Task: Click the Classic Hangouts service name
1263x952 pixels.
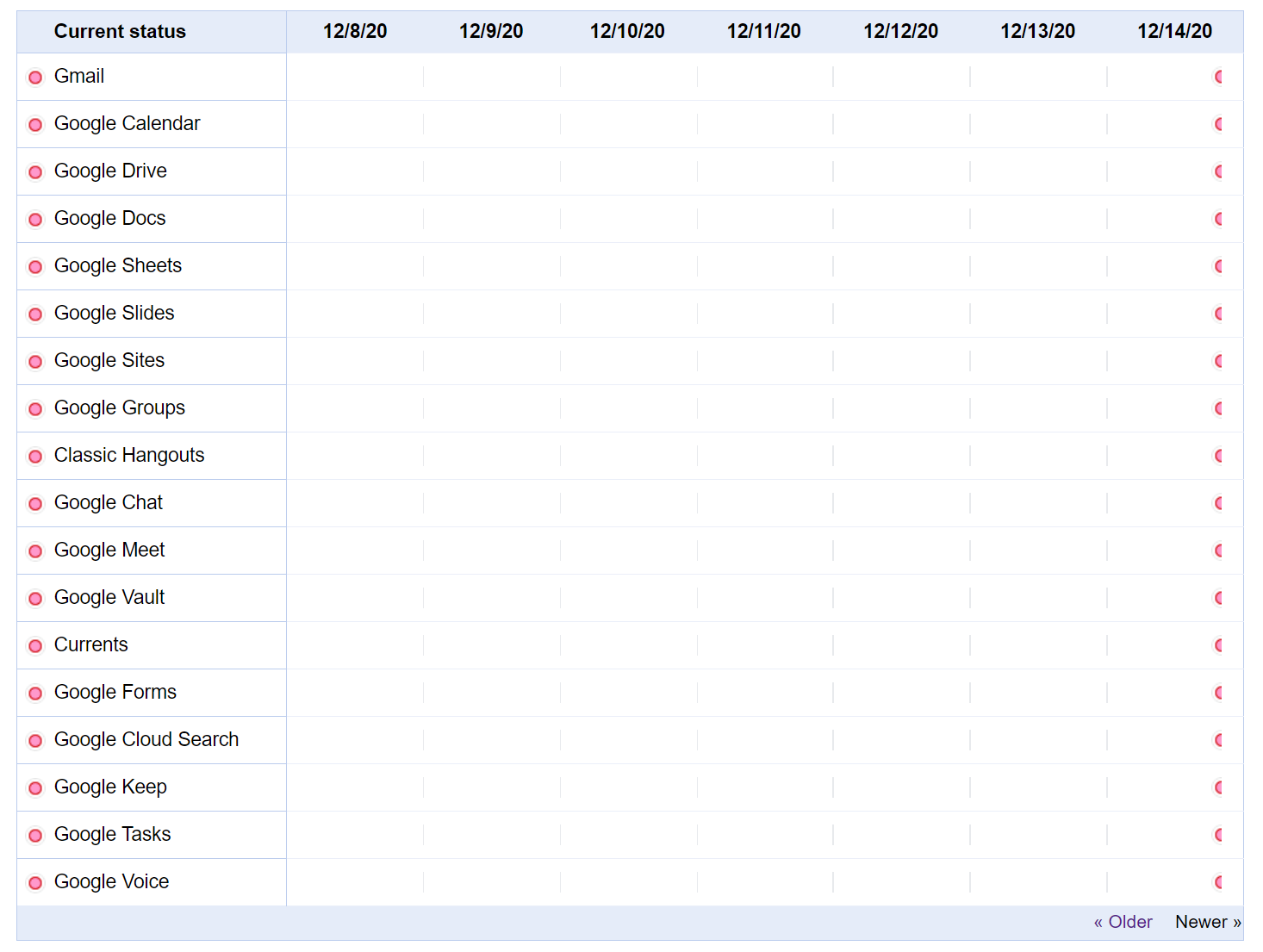Action: 129,455
